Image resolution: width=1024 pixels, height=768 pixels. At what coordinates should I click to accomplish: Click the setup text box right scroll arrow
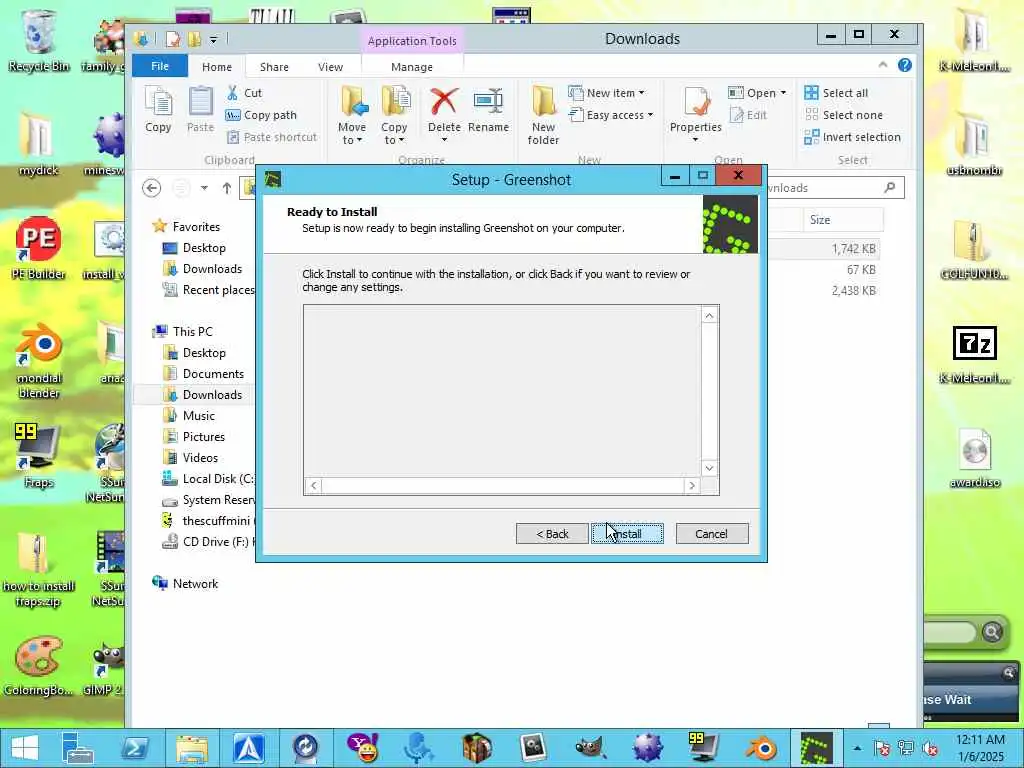click(x=692, y=485)
